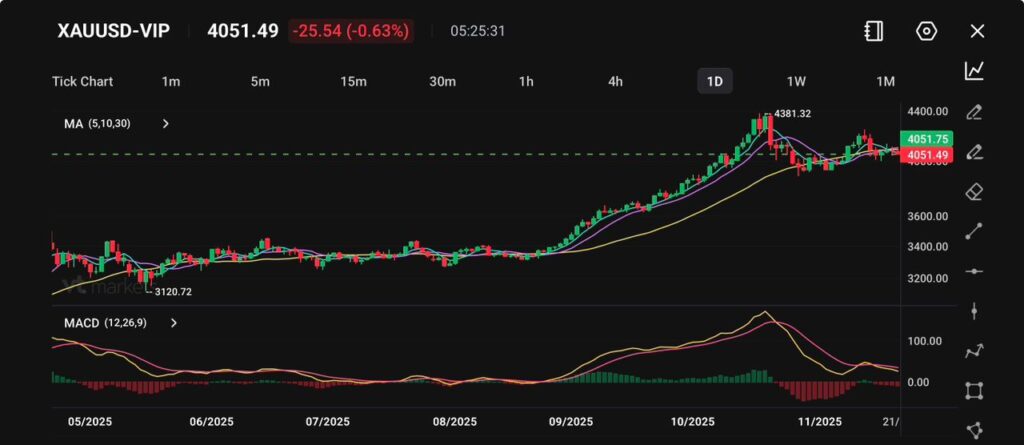The width and height of the screenshot is (1024, 445).
Task: Expand the MACD (12,26,9) indicator chevron
Action: coord(174,323)
